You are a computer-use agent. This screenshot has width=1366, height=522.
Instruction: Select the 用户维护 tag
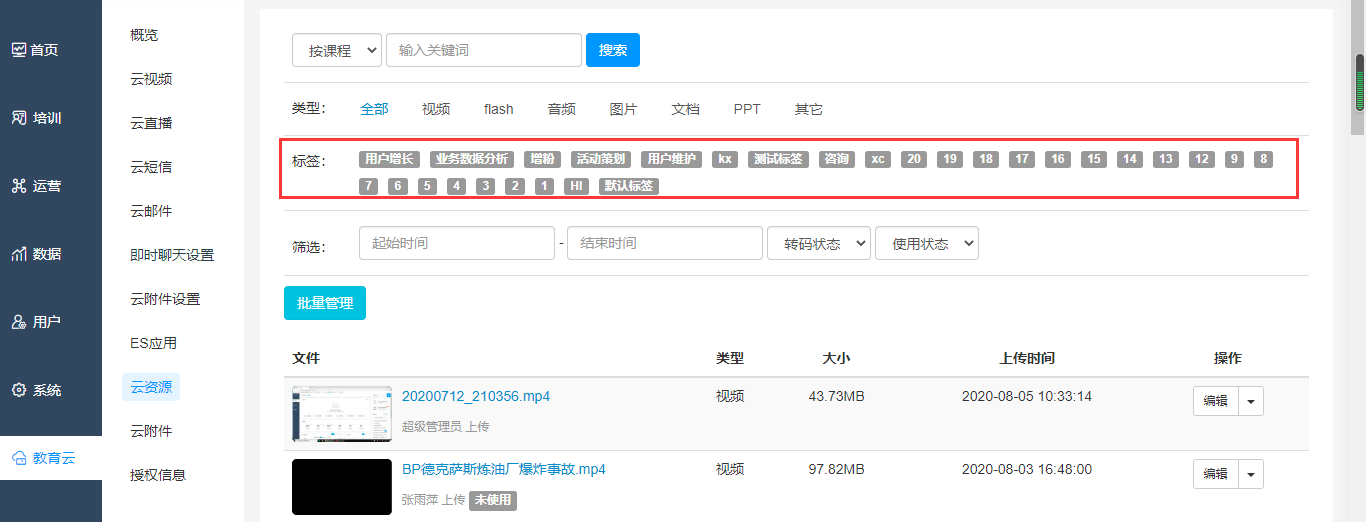click(671, 159)
